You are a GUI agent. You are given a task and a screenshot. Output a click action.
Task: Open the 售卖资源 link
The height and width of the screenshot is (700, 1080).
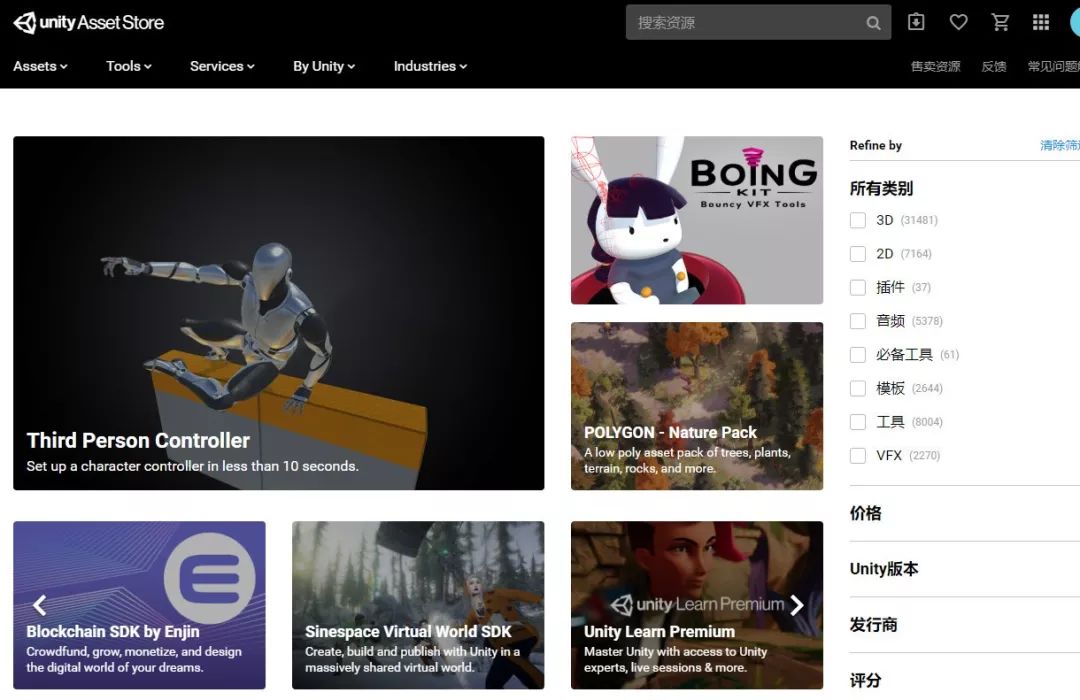coord(935,66)
